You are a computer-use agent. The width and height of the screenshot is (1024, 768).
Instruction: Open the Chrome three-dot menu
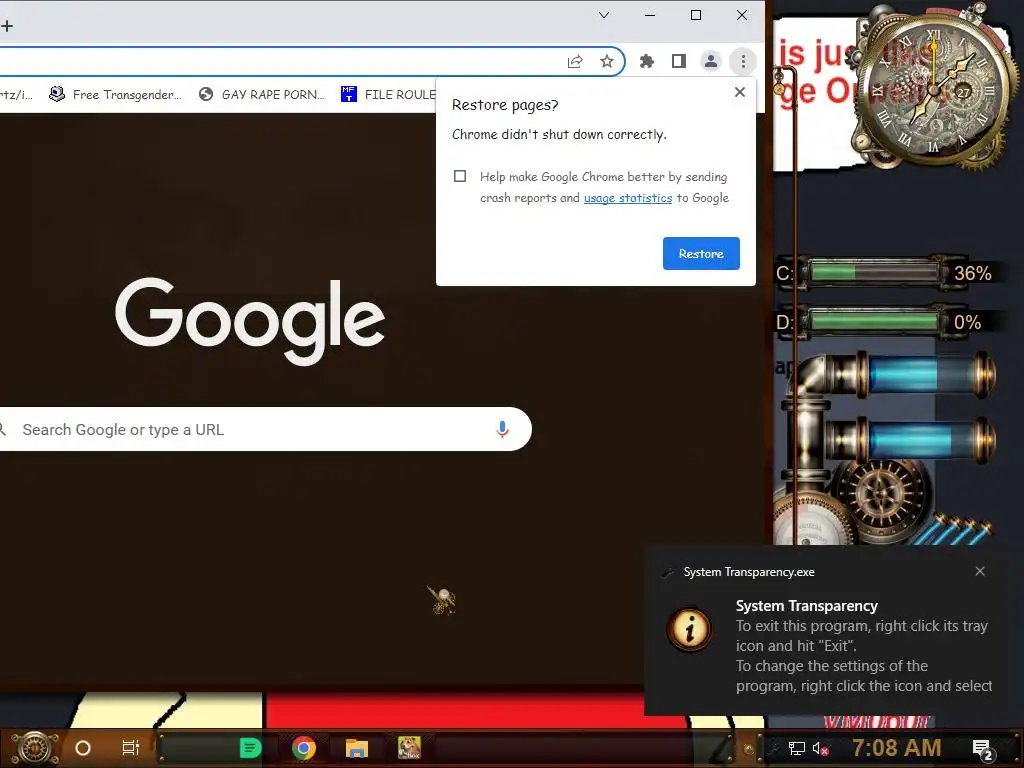coord(743,61)
